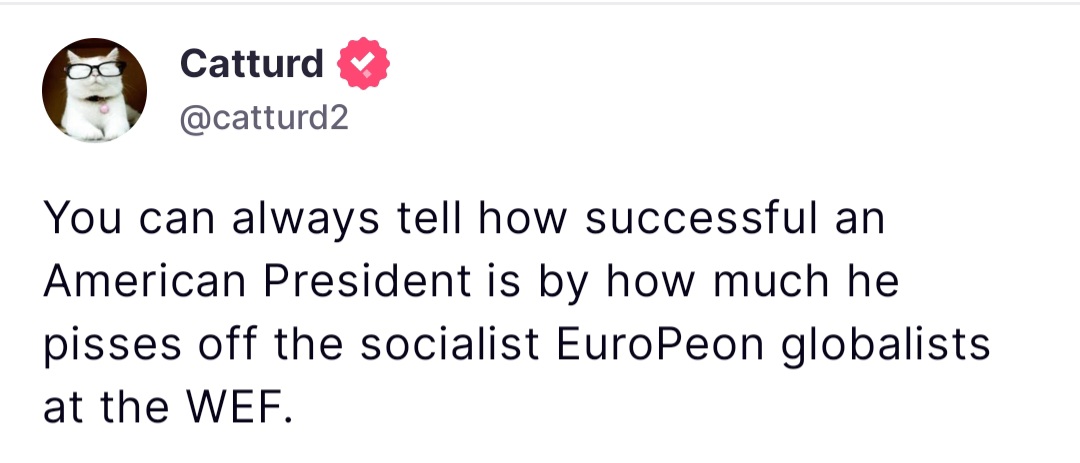Click the Catturd display name
This screenshot has height=463, width=1080.
pos(251,64)
